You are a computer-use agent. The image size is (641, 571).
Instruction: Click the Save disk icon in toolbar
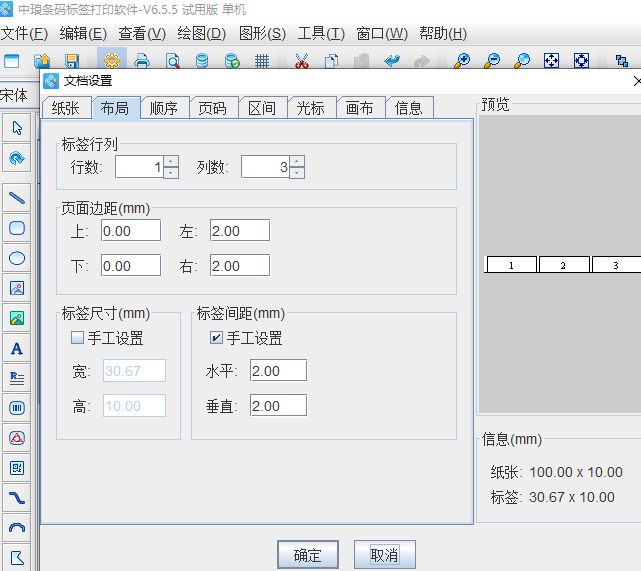pos(71,61)
